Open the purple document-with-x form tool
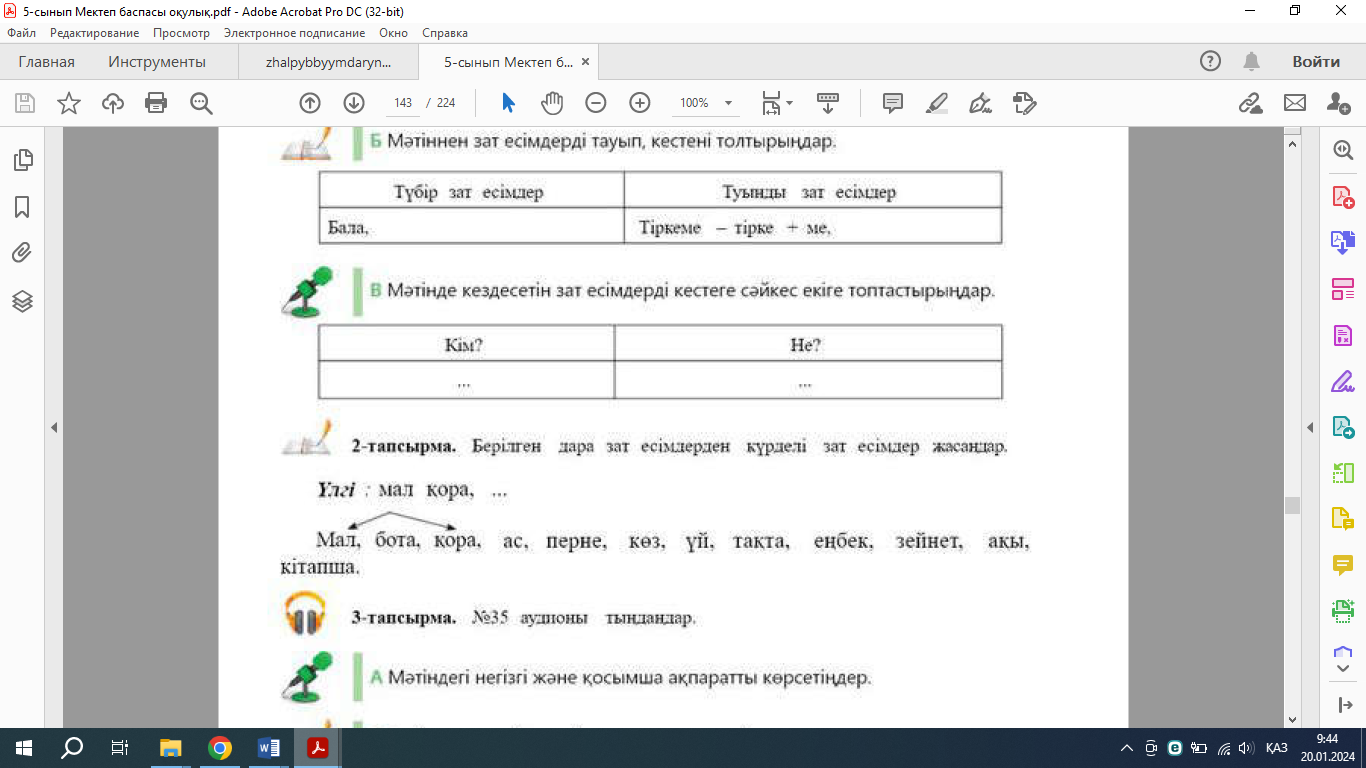The width and height of the screenshot is (1366, 768). pos(1342,335)
